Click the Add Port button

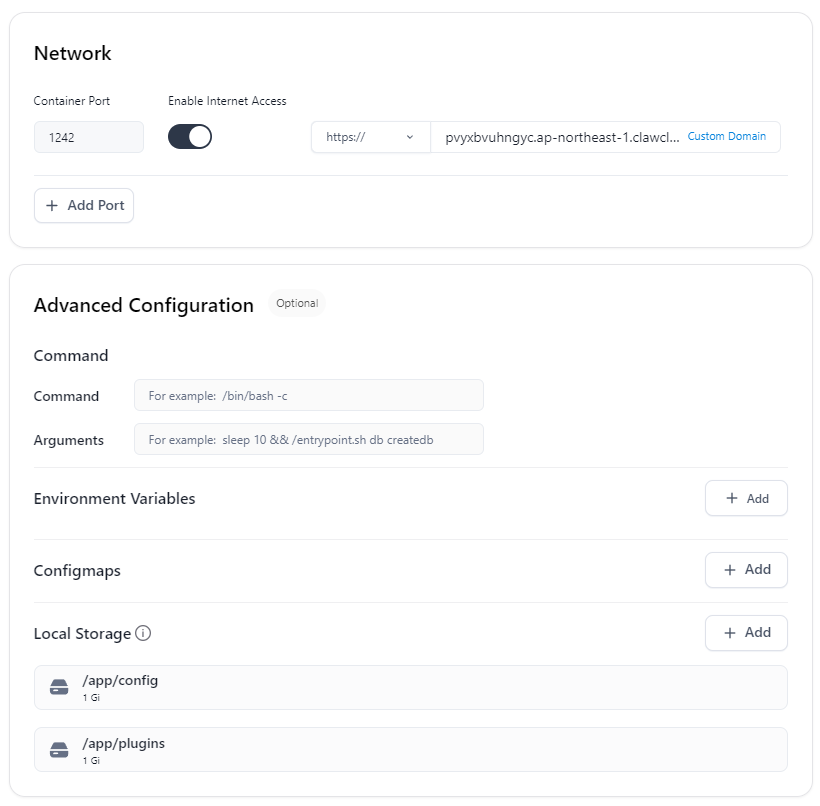[x=84, y=205]
